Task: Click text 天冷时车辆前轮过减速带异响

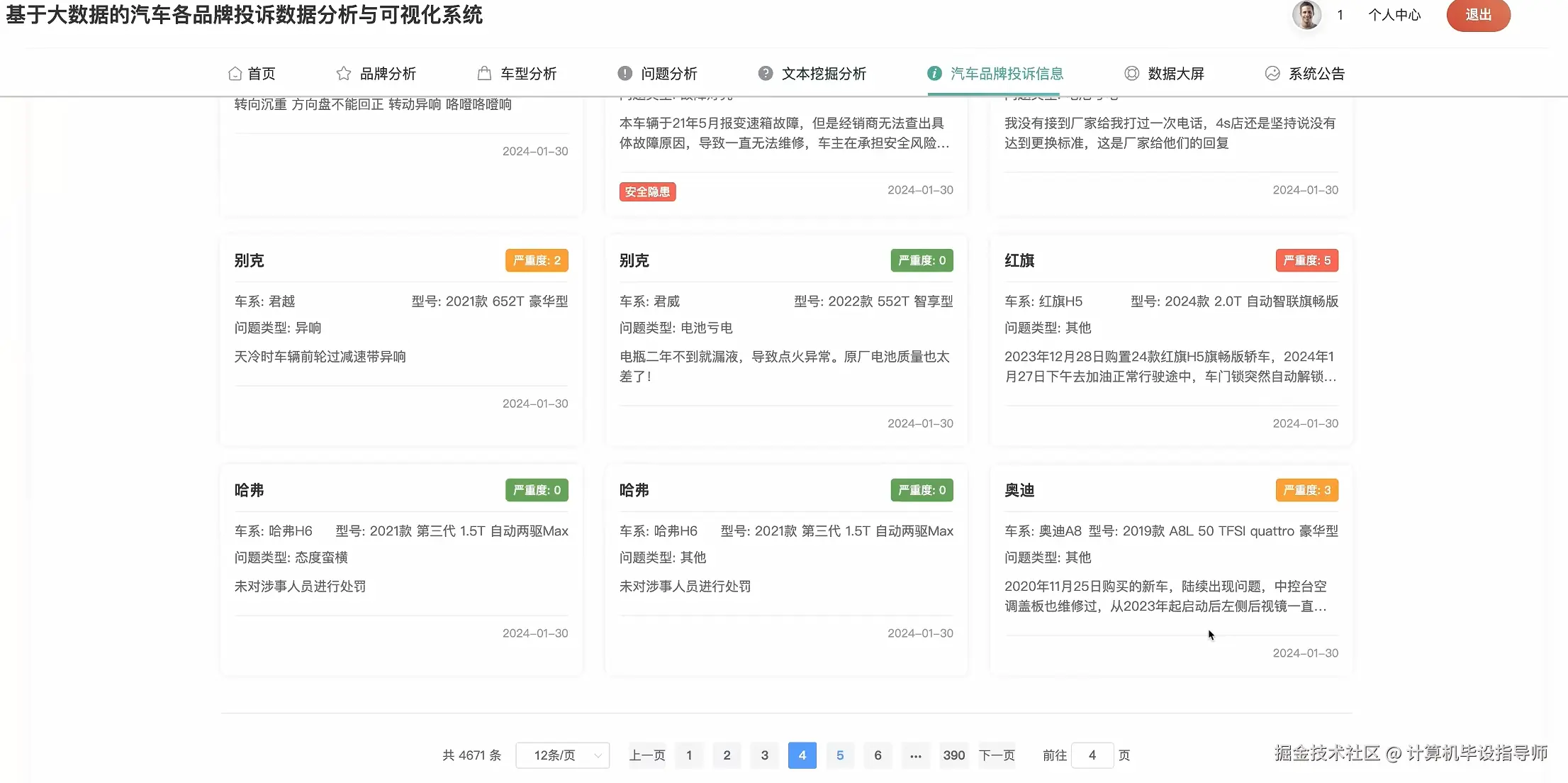Action: pos(320,357)
